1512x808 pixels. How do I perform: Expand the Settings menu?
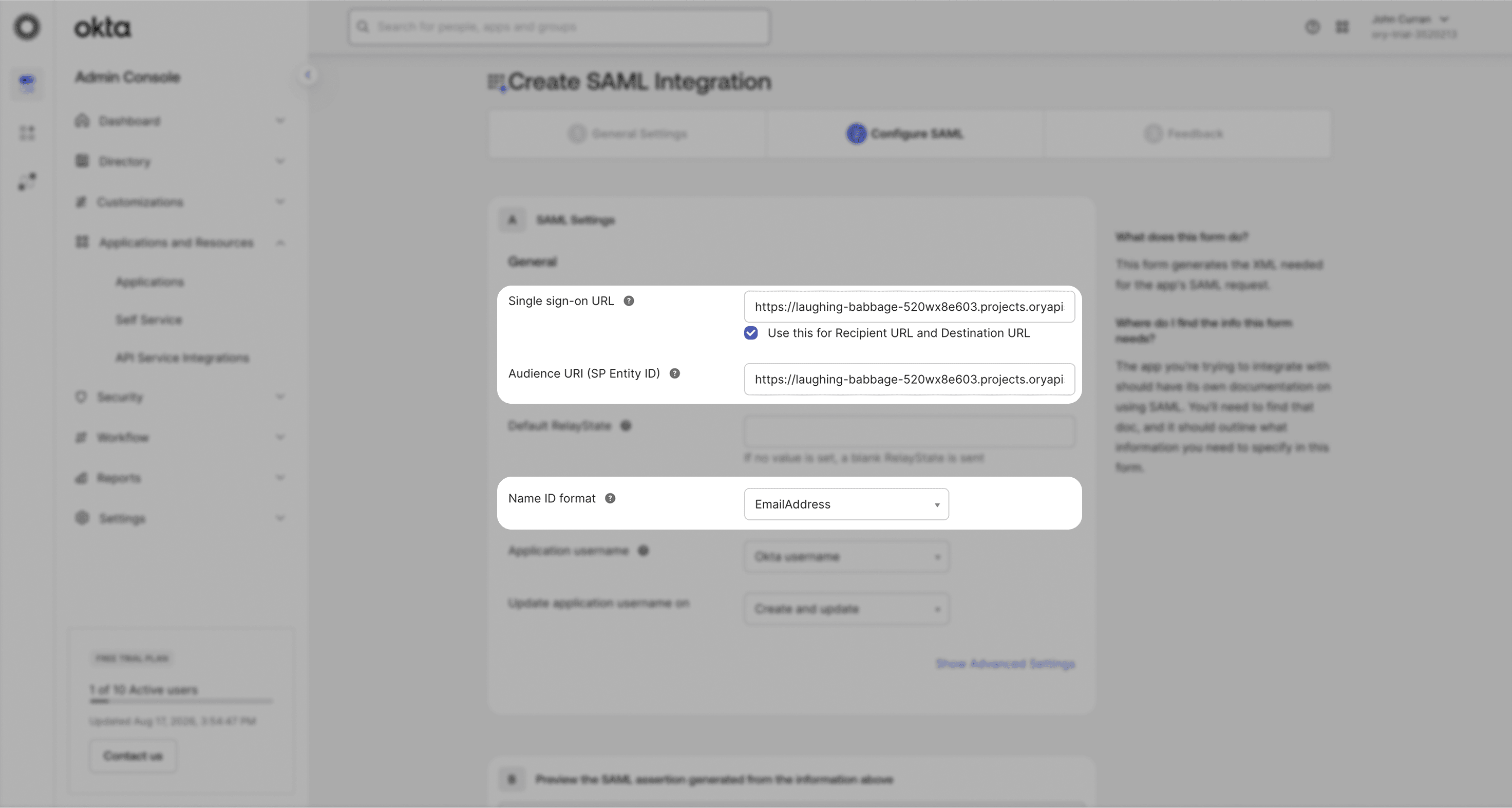pyautogui.click(x=180, y=518)
